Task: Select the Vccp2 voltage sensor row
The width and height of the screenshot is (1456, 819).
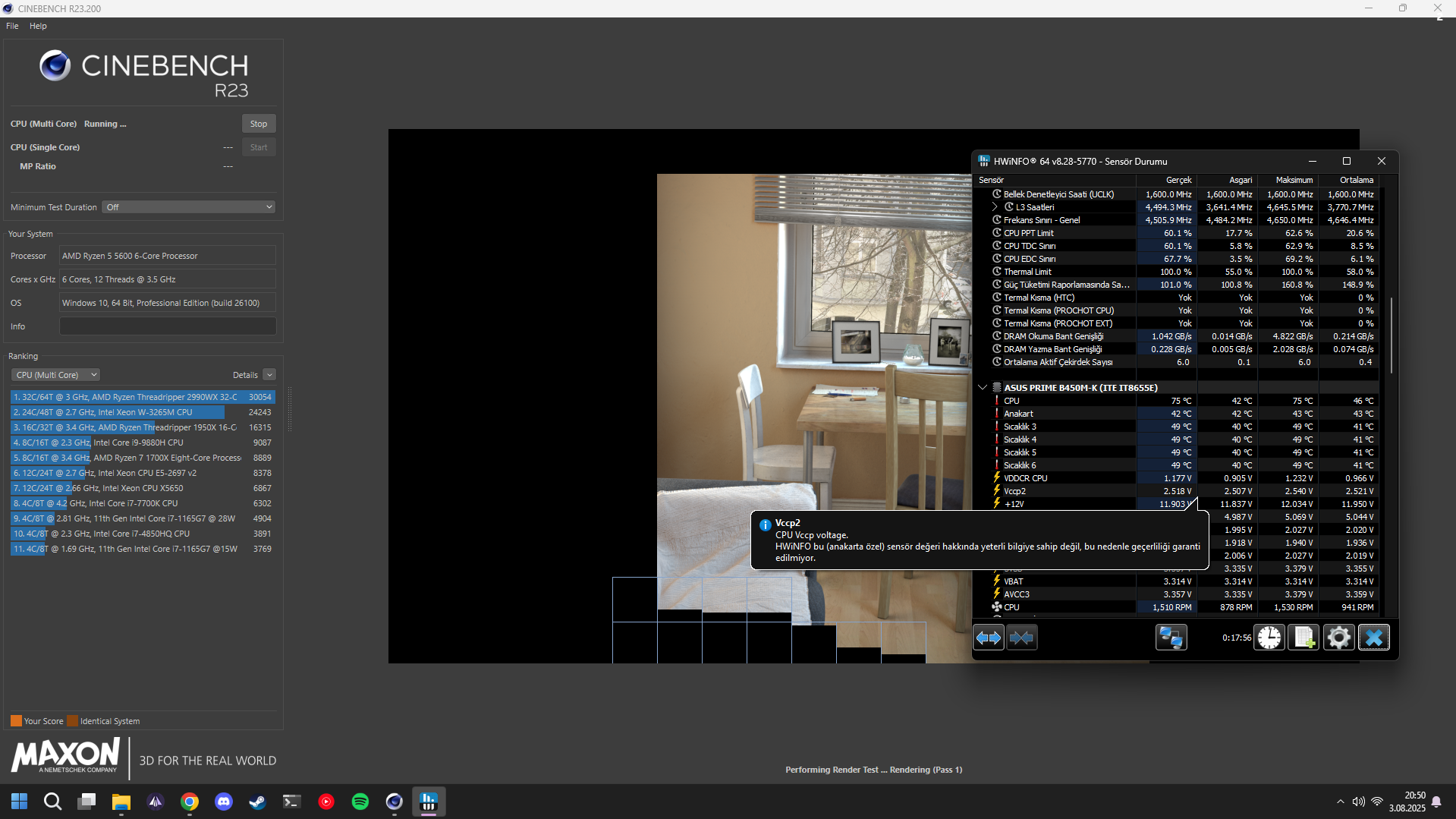Action: (x=1176, y=491)
